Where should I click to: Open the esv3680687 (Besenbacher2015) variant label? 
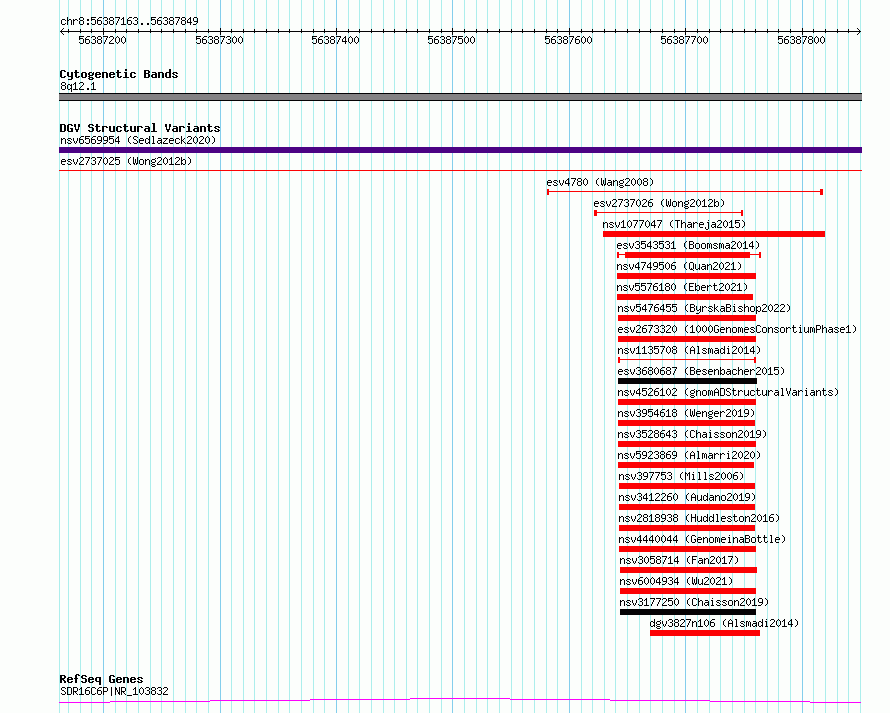click(701, 371)
